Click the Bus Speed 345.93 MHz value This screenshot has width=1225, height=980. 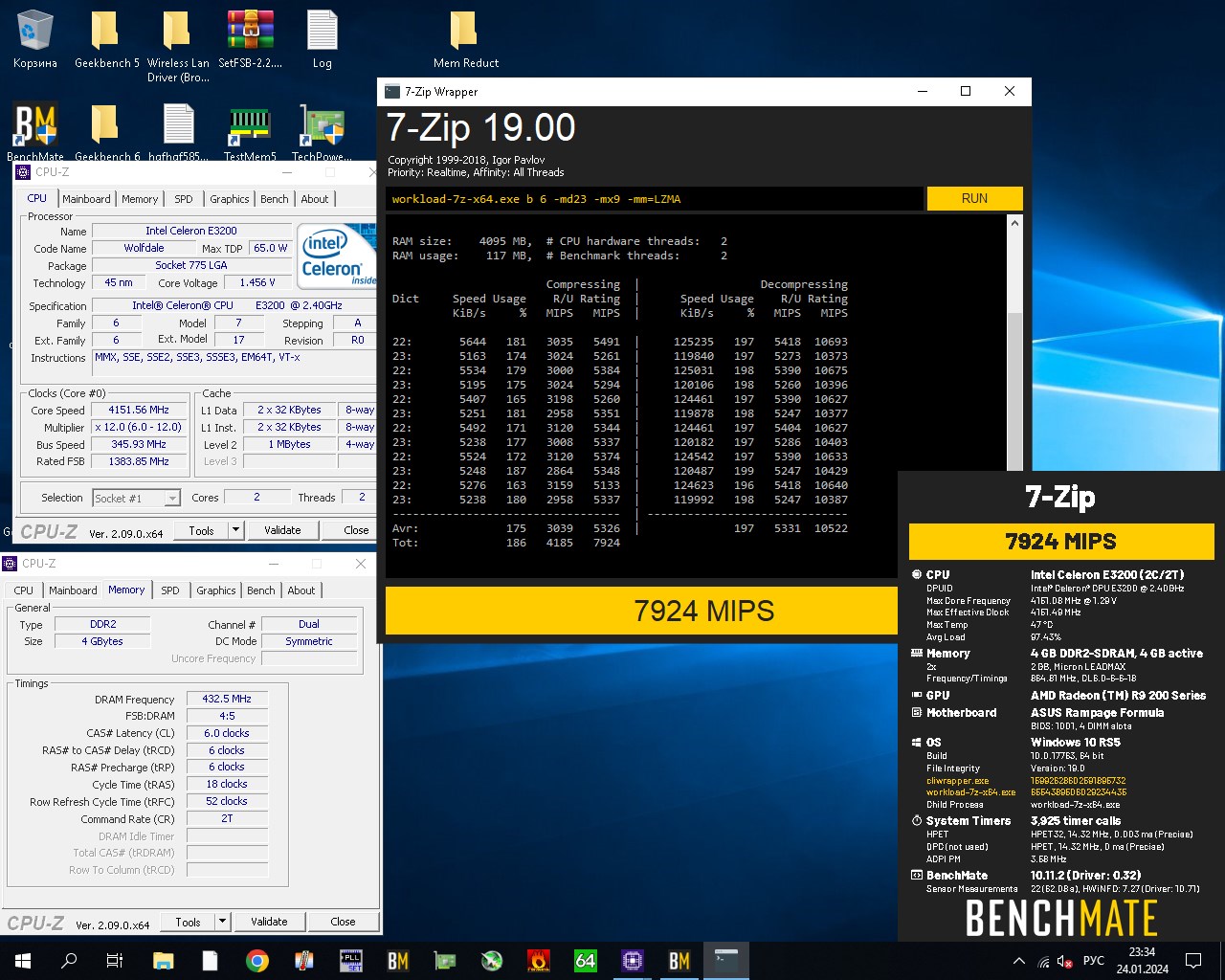(139, 444)
